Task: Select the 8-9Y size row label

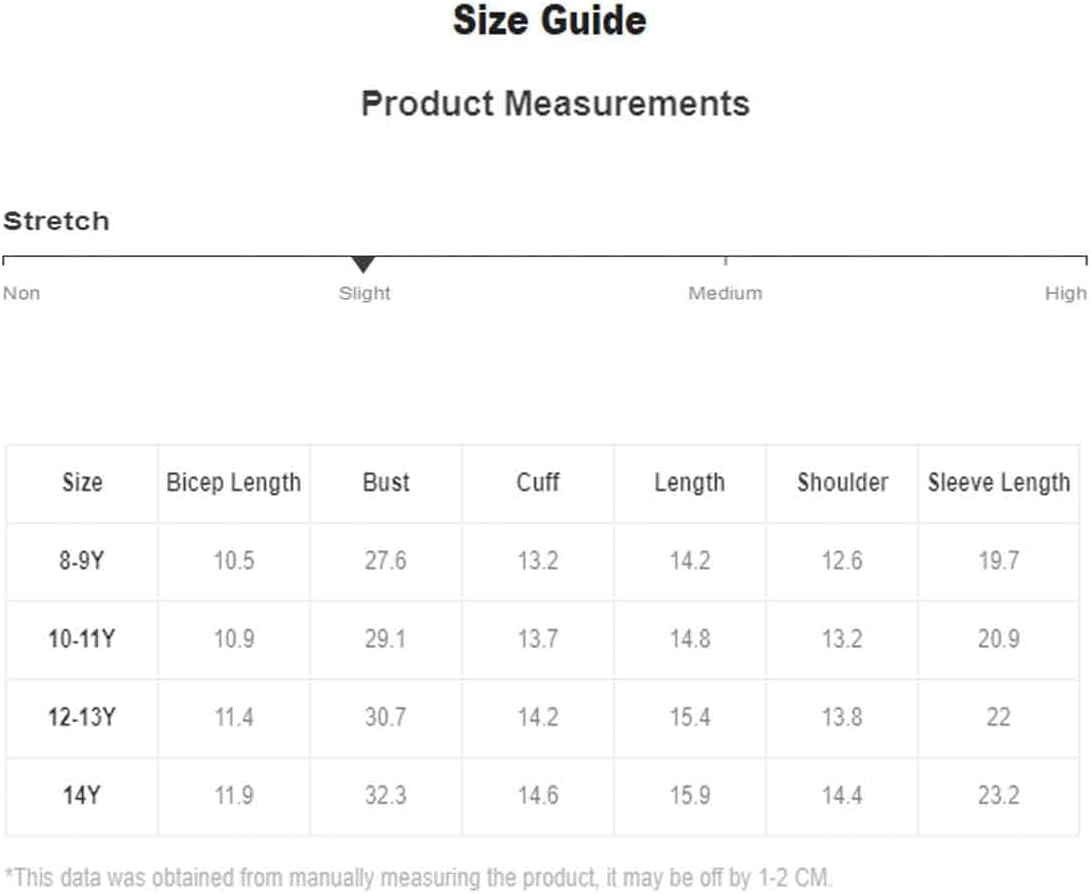Action: [81, 560]
